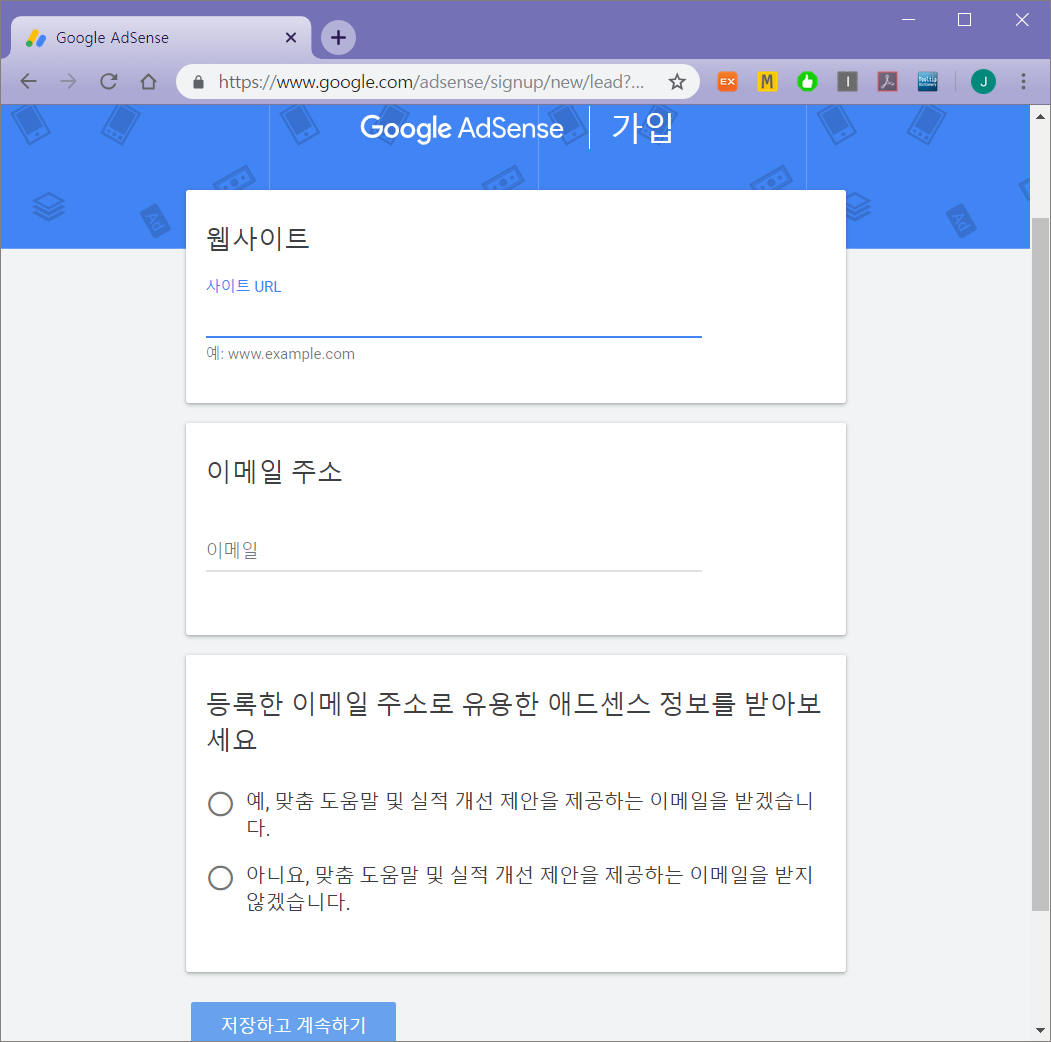Close the Chrome window
1051x1042 pixels.
click(1022, 20)
